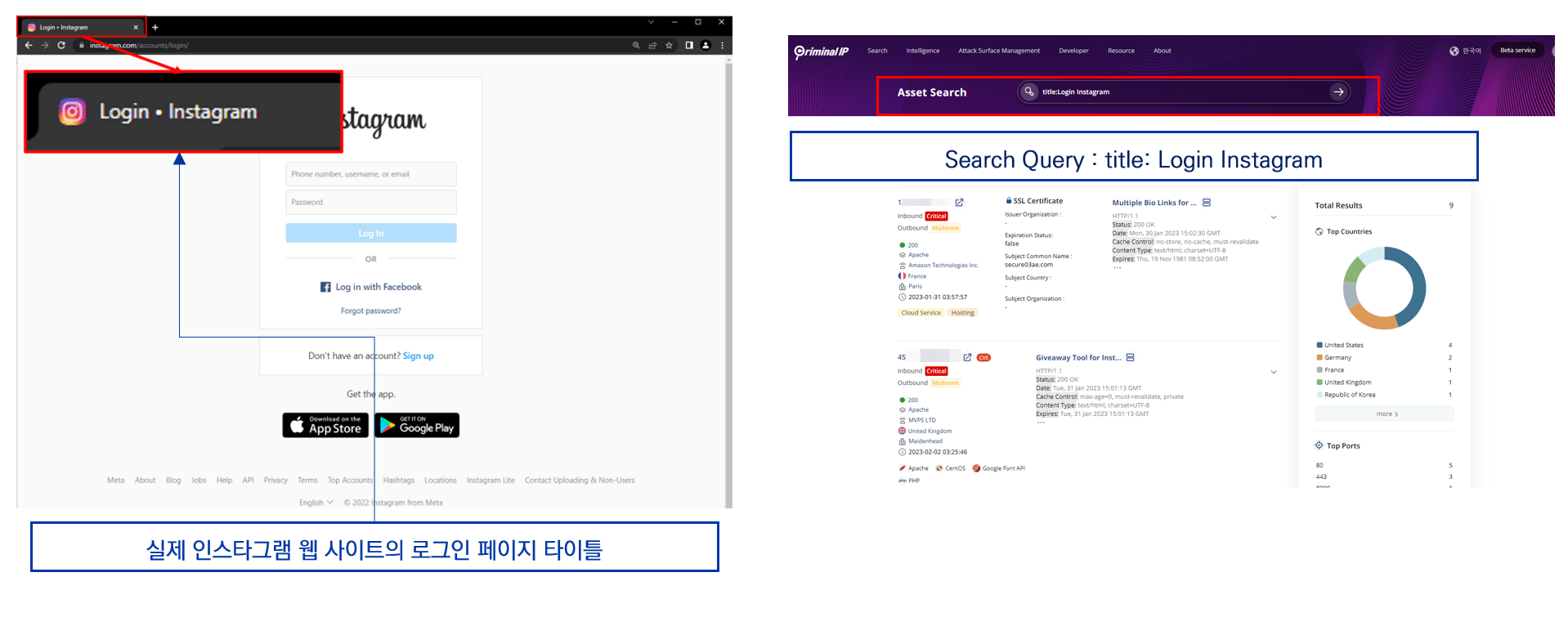Click the Password input field
1568x635 pixels.
(x=371, y=202)
